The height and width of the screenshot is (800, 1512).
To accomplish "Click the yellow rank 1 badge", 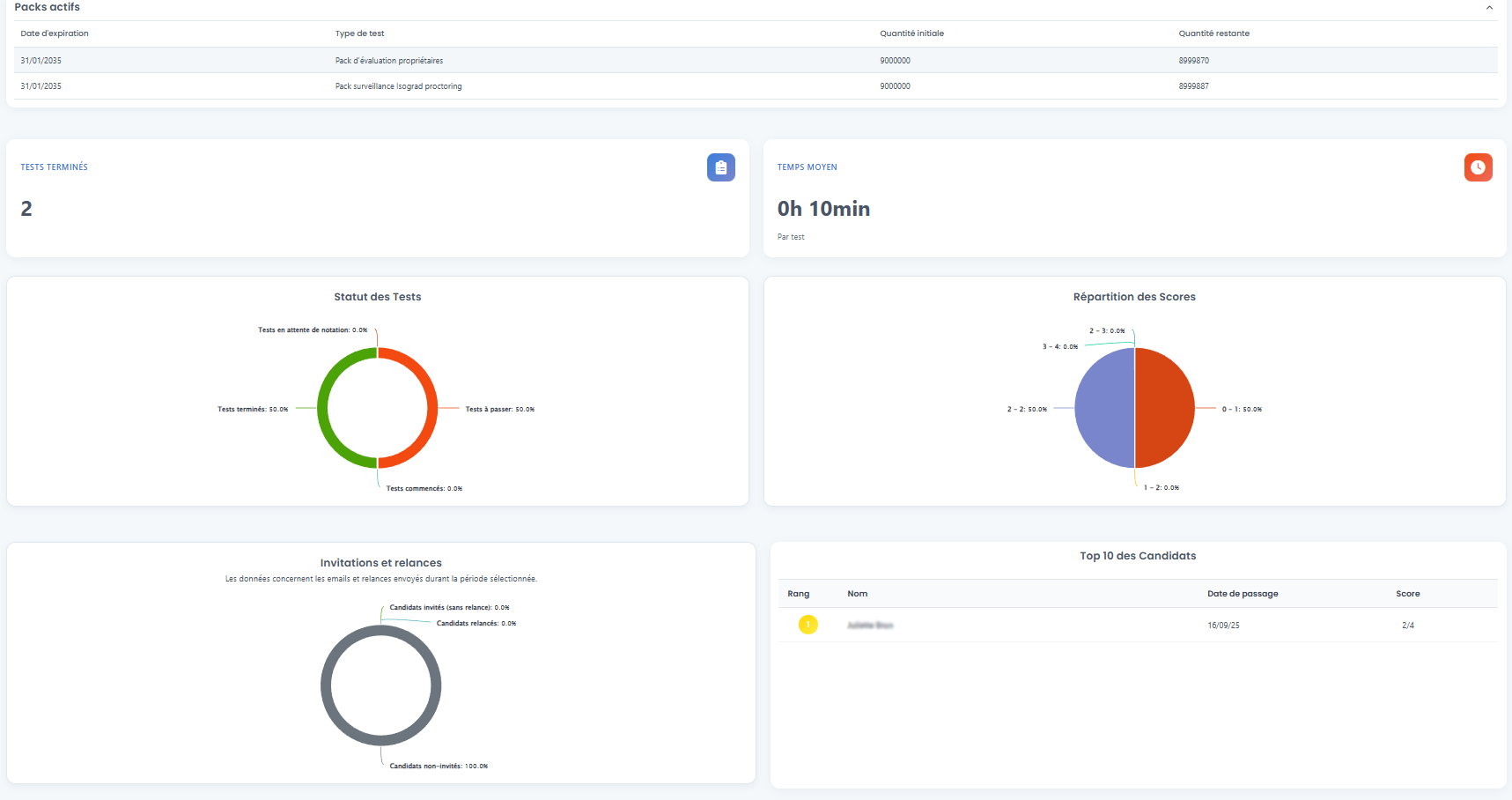I will pyautogui.click(x=808, y=625).
